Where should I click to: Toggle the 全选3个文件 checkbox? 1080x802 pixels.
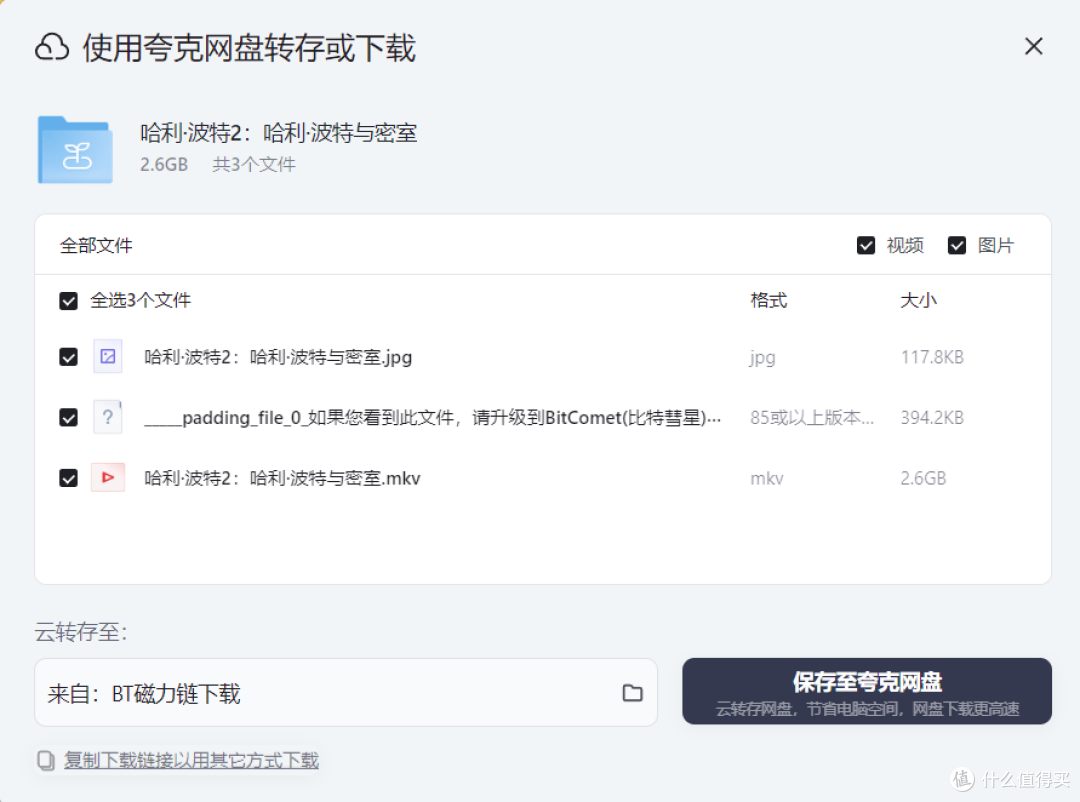[68, 301]
